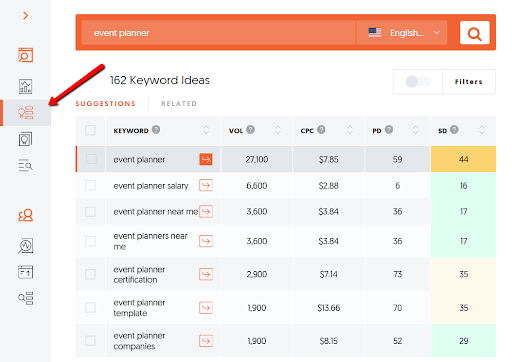This screenshot has width=512, height=362.
Task: Click the arrow icon beside 'event planner' keyword
Action: point(206,159)
